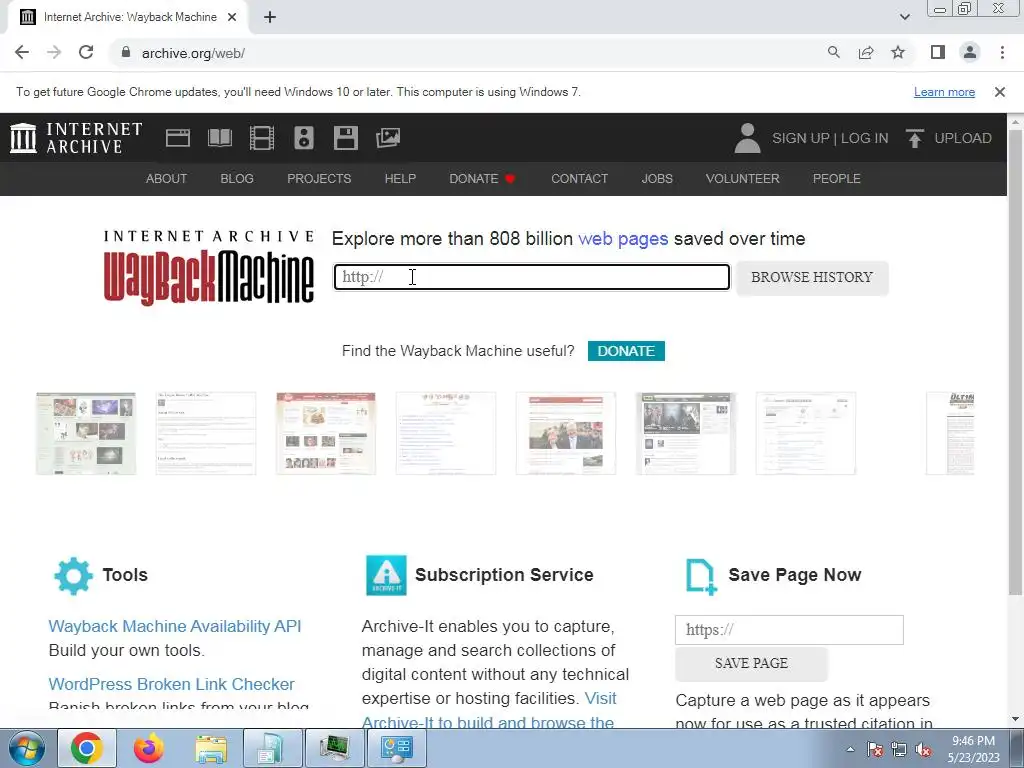Click the upload arrow icon

point(915,138)
